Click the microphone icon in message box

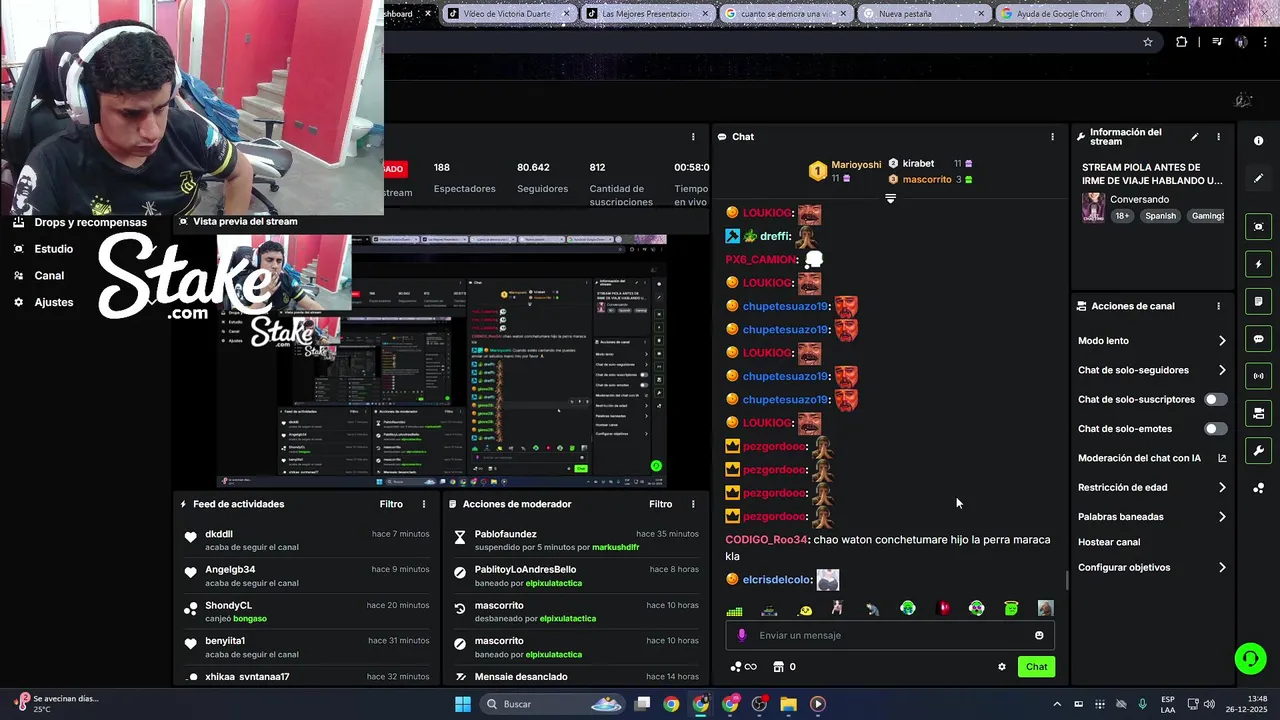pos(741,635)
